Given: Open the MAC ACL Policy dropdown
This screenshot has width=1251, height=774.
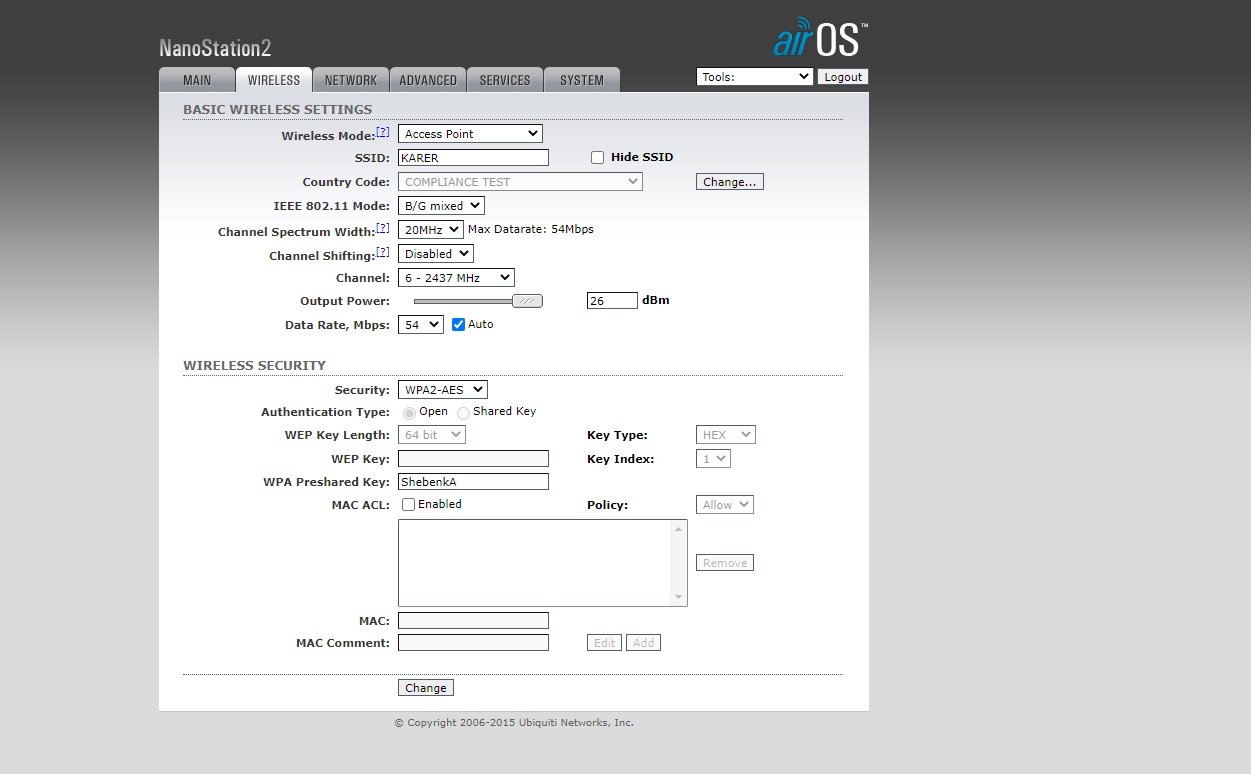Looking at the screenshot, I should click(x=724, y=505).
